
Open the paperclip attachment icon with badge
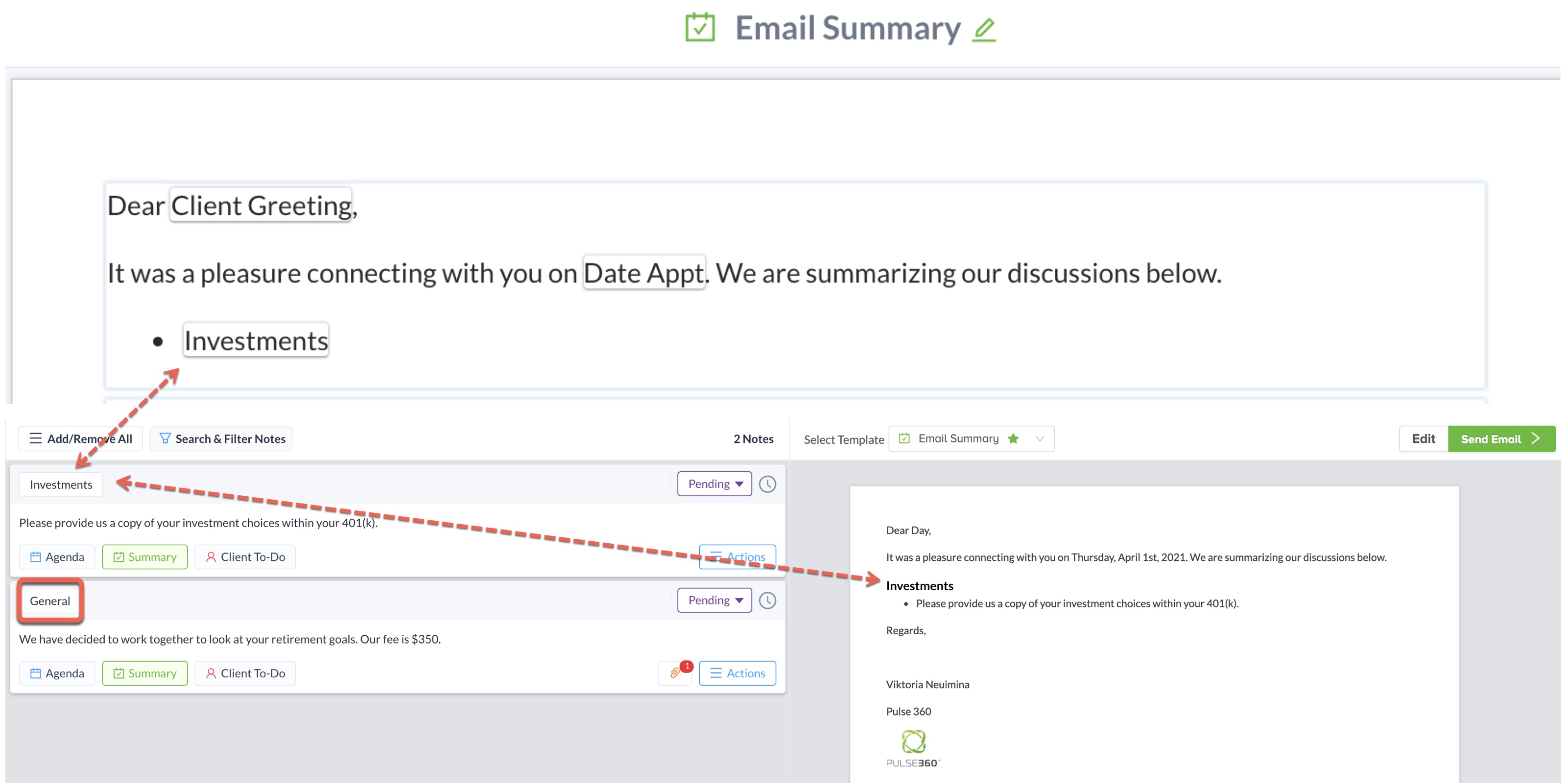point(675,673)
